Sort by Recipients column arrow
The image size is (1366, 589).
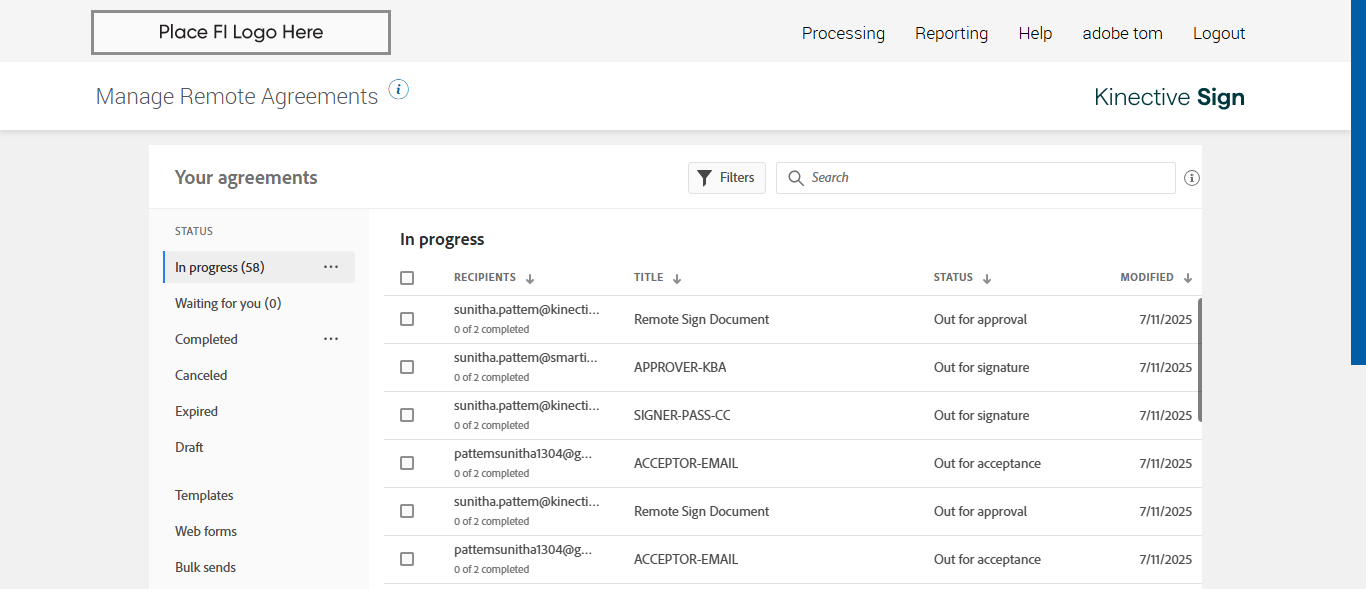pyautogui.click(x=530, y=279)
